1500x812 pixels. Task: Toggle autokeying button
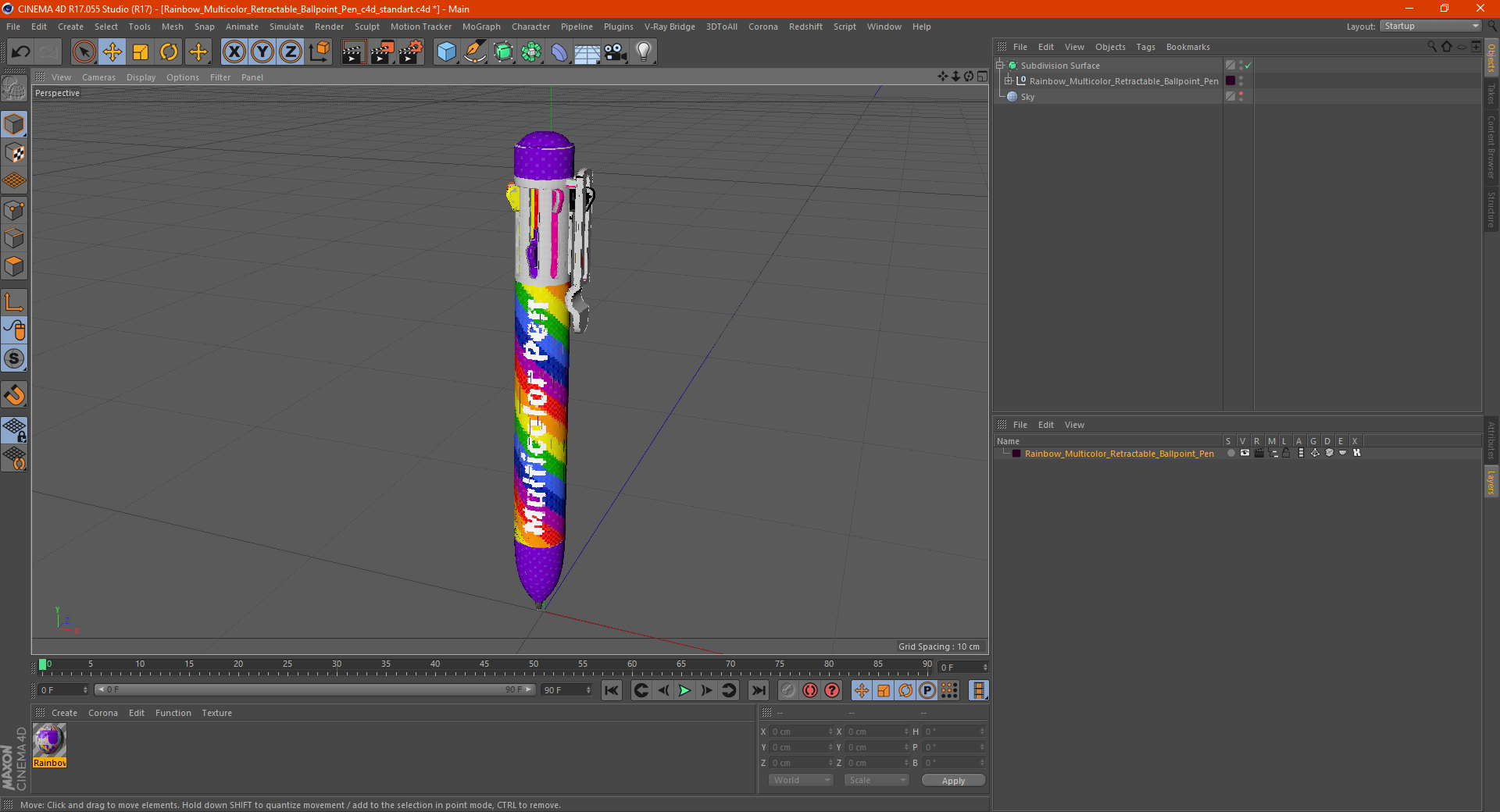point(810,690)
